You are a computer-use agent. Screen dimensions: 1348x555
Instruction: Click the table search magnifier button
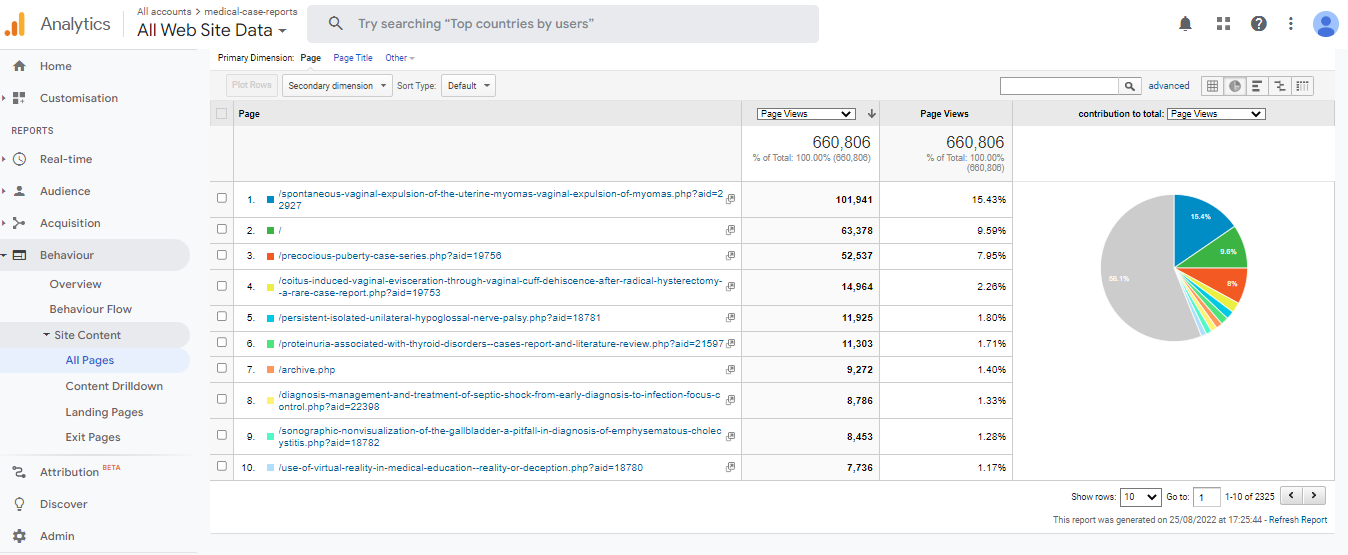tap(1130, 87)
